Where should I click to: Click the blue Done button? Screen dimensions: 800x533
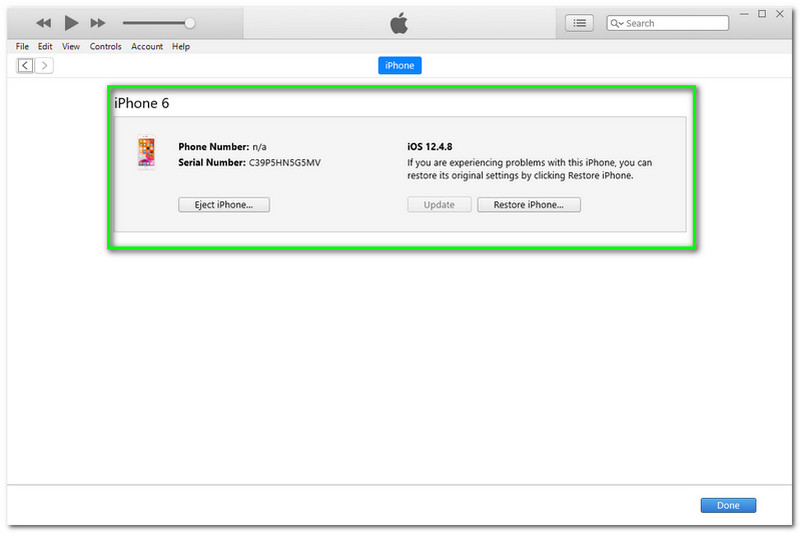[x=728, y=505]
